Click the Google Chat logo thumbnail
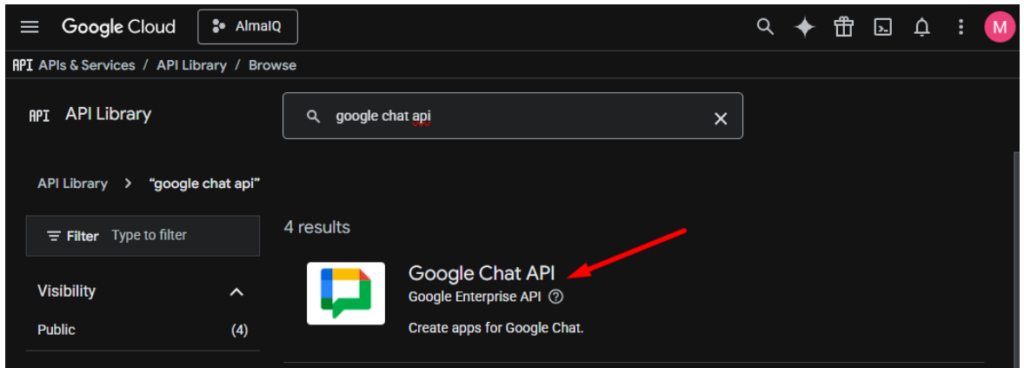Image resolution: width=1024 pixels, height=368 pixels. (346, 293)
